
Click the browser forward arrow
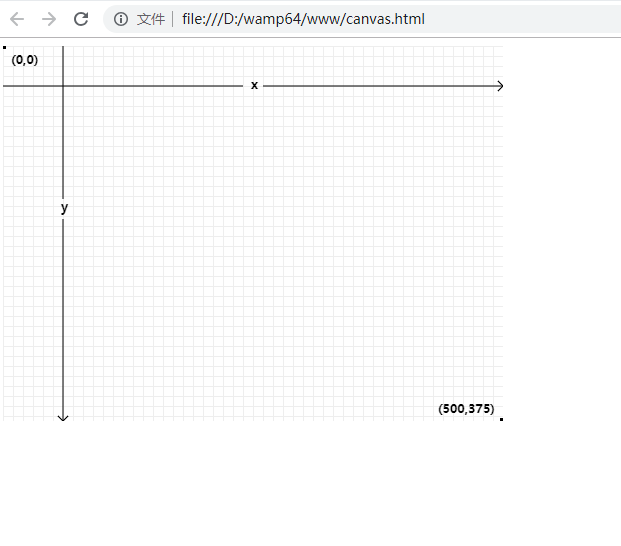pos(49,19)
